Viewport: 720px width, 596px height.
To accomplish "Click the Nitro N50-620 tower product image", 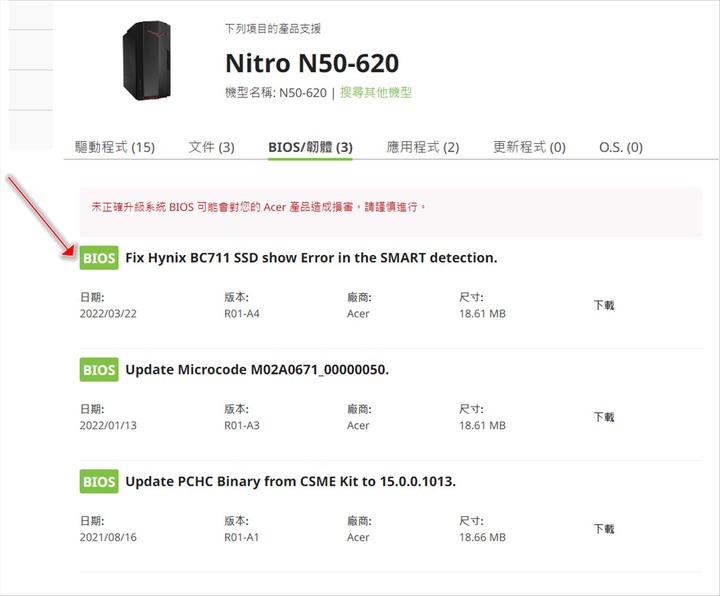I will coord(146,61).
